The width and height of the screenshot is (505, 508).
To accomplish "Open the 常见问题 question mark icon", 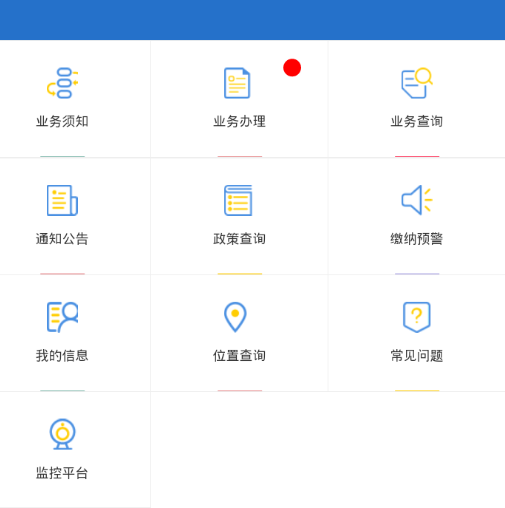I will point(417,317).
